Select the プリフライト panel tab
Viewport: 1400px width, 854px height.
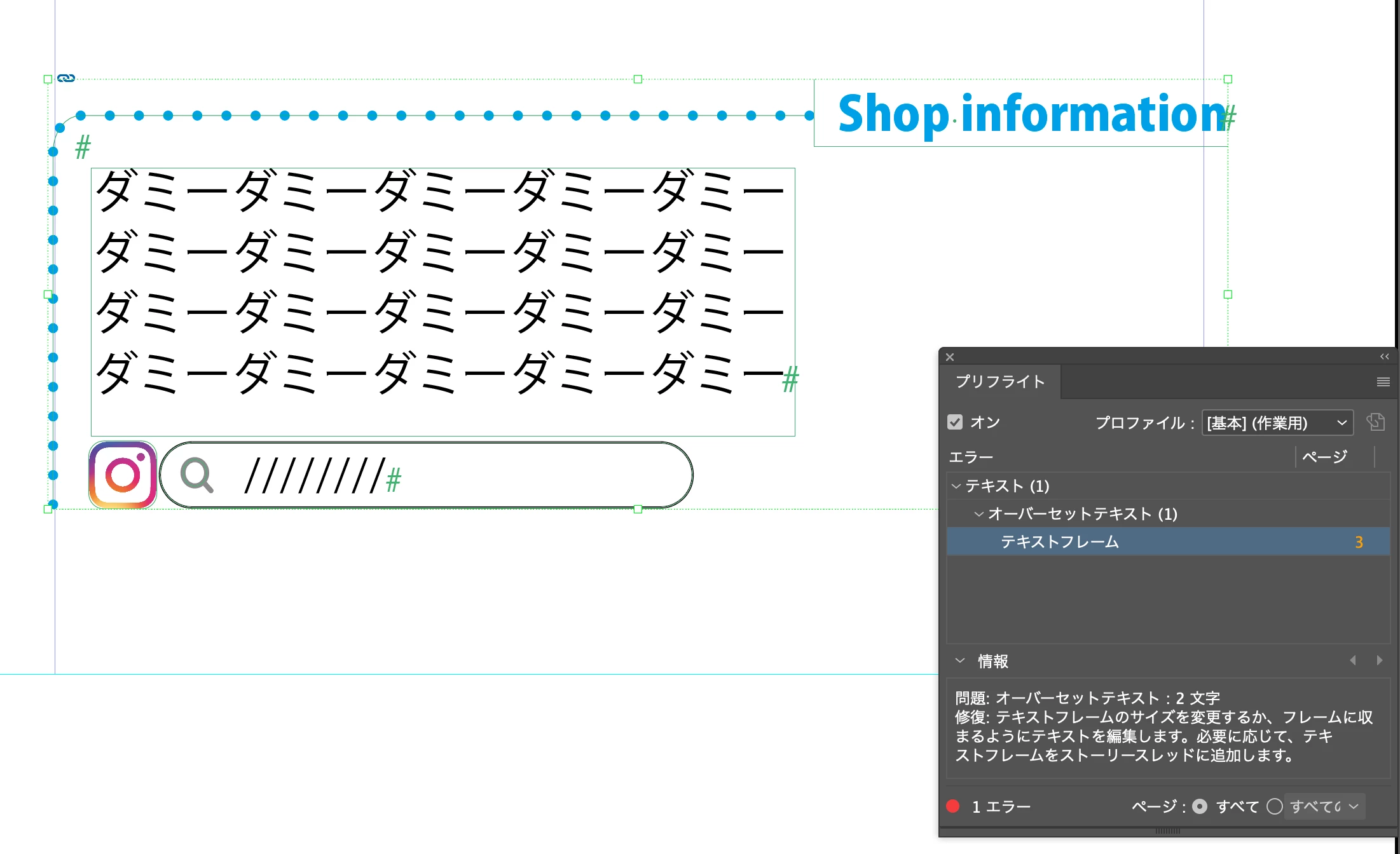tap(999, 381)
